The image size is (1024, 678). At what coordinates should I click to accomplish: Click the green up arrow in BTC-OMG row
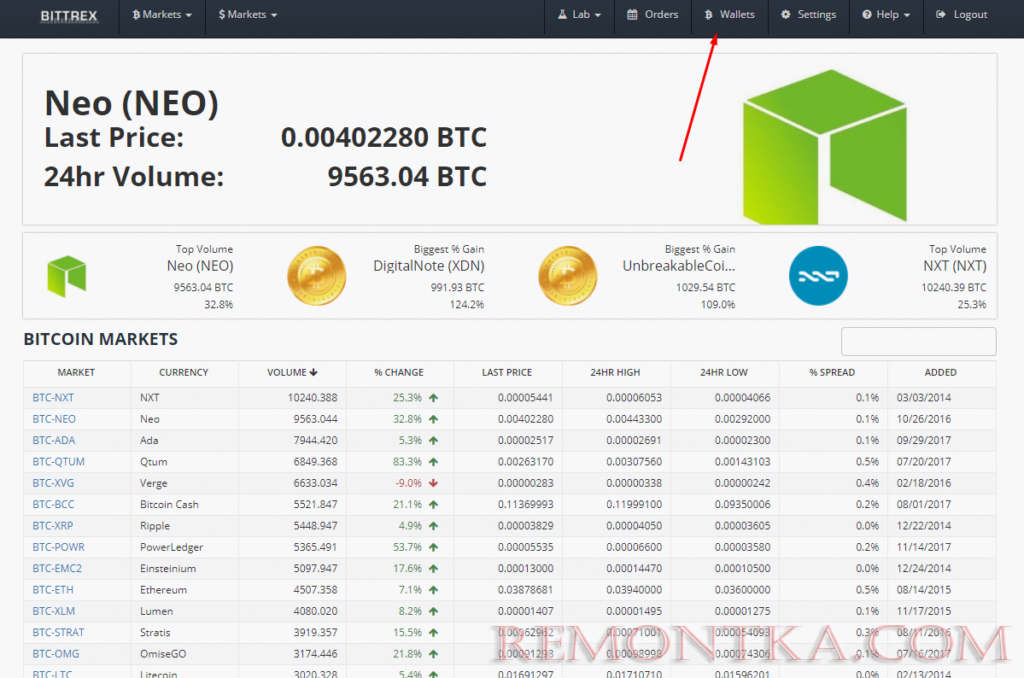pos(433,654)
